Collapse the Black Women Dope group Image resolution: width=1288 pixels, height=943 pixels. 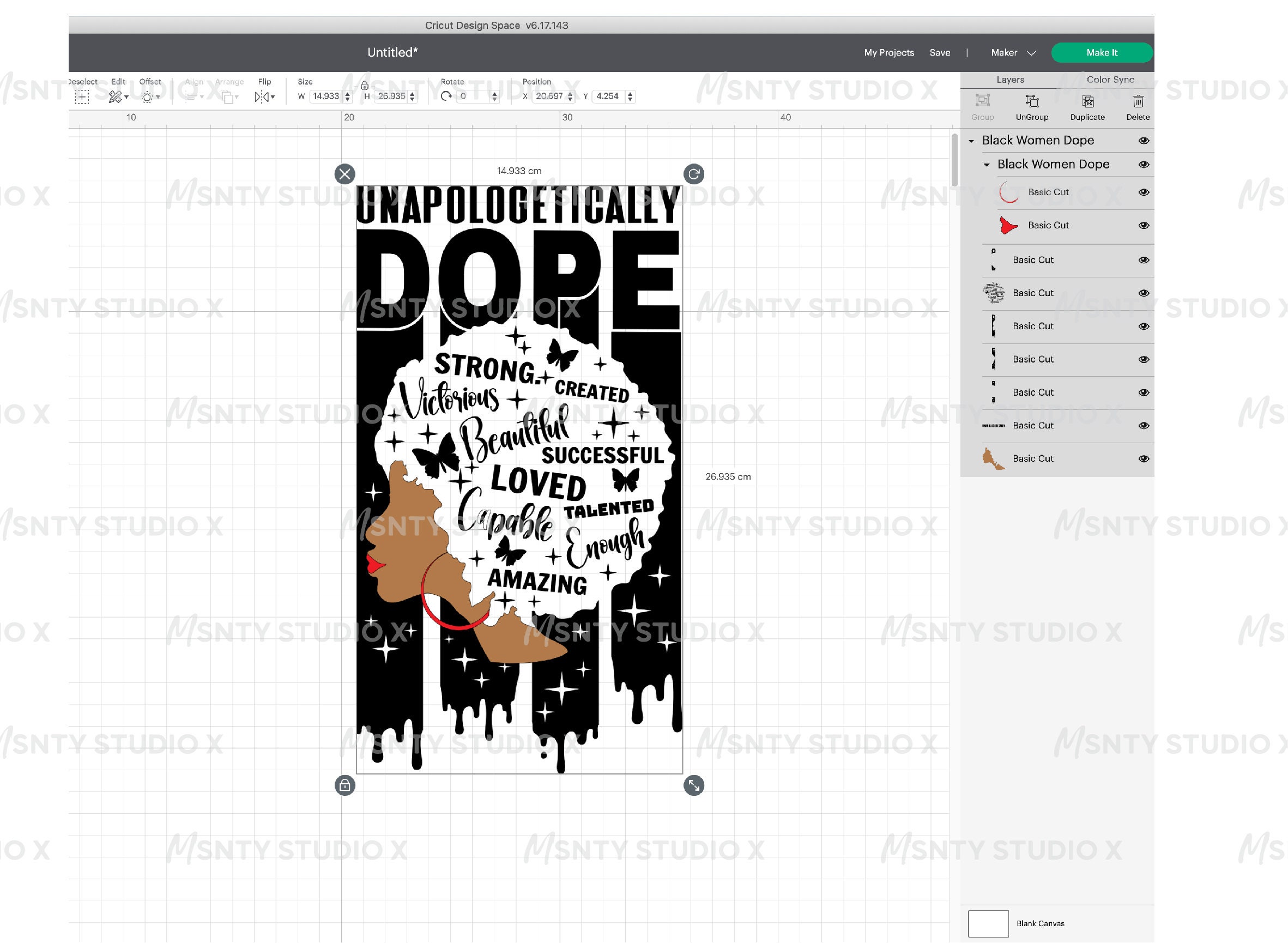tap(972, 141)
